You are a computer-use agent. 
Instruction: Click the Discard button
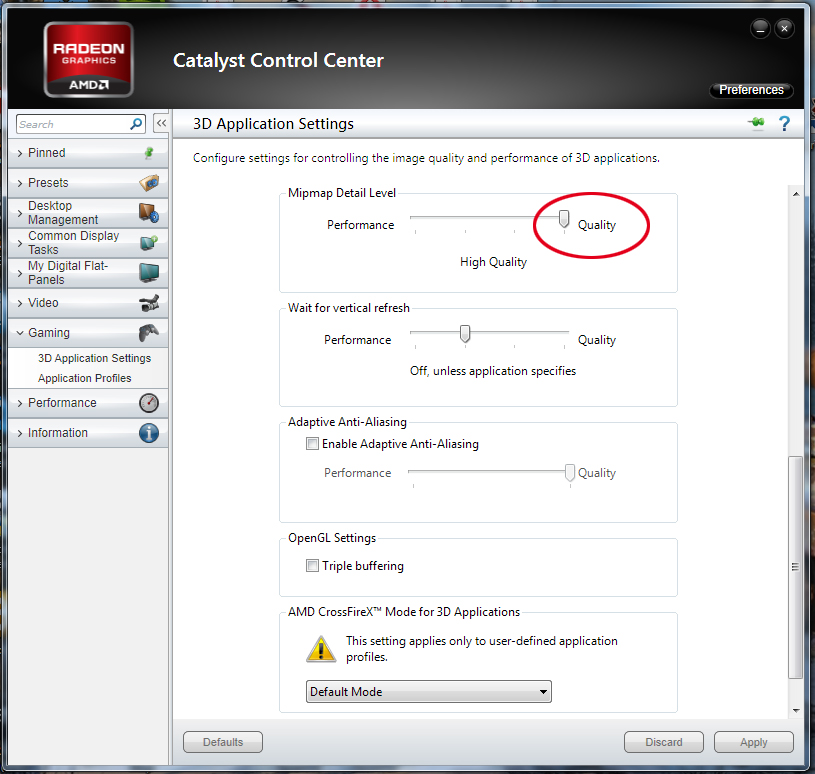tap(664, 742)
